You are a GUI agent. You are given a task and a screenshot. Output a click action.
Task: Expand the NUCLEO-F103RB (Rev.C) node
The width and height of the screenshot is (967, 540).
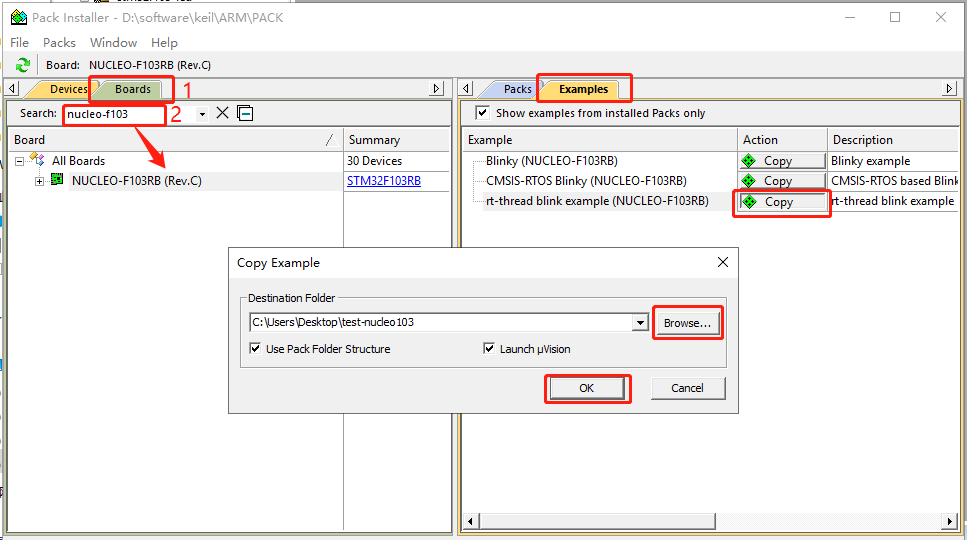(x=39, y=181)
